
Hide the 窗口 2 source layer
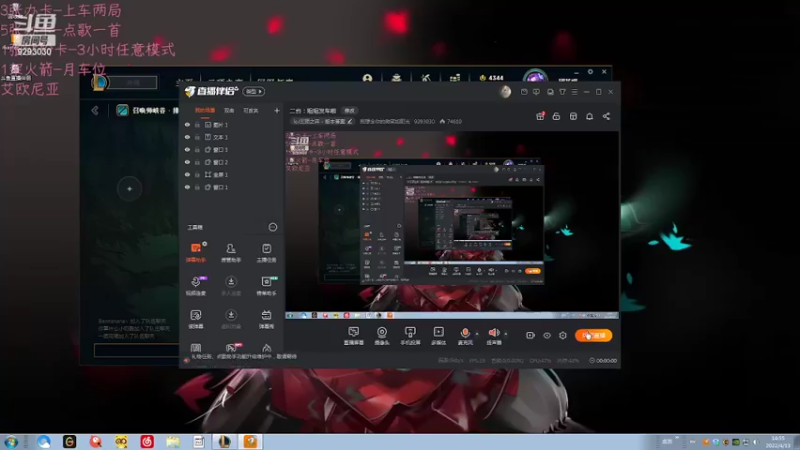pyautogui.click(x=187, y=162)
